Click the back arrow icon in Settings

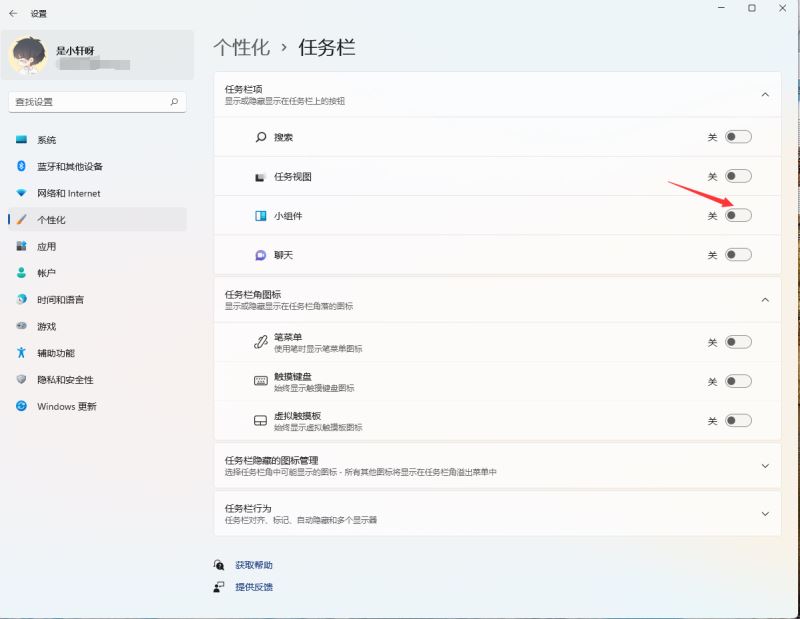pos(13,14)
